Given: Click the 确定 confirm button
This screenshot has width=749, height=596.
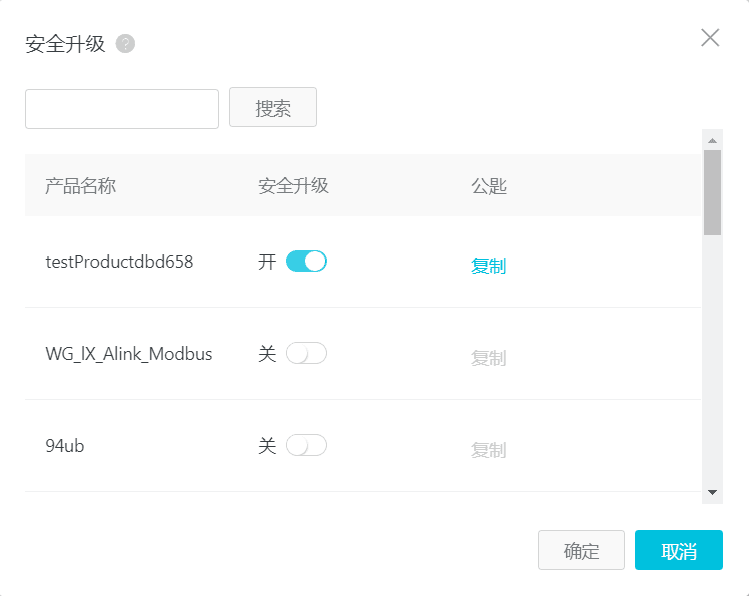Looking at the screenshot, I should coord(581,551).
